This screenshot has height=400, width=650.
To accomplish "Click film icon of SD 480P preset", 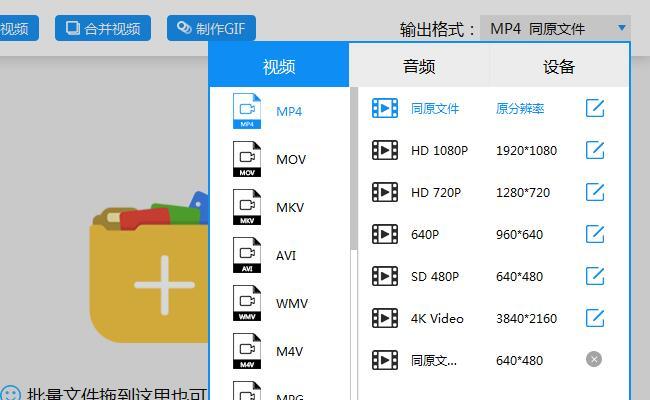I will [x=385, y=276].
